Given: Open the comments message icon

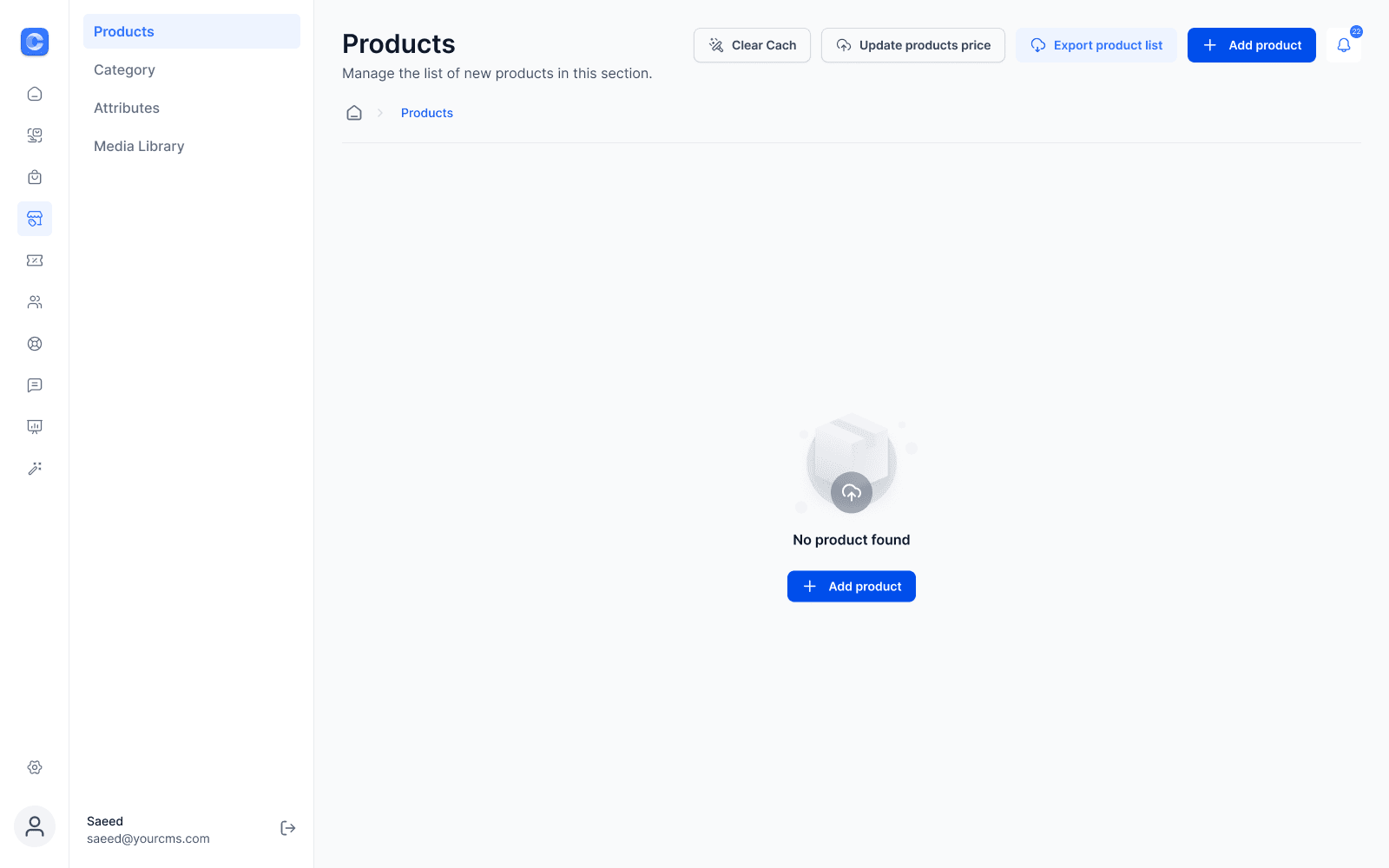Looking at the screenshot, I should pos(35,385).
